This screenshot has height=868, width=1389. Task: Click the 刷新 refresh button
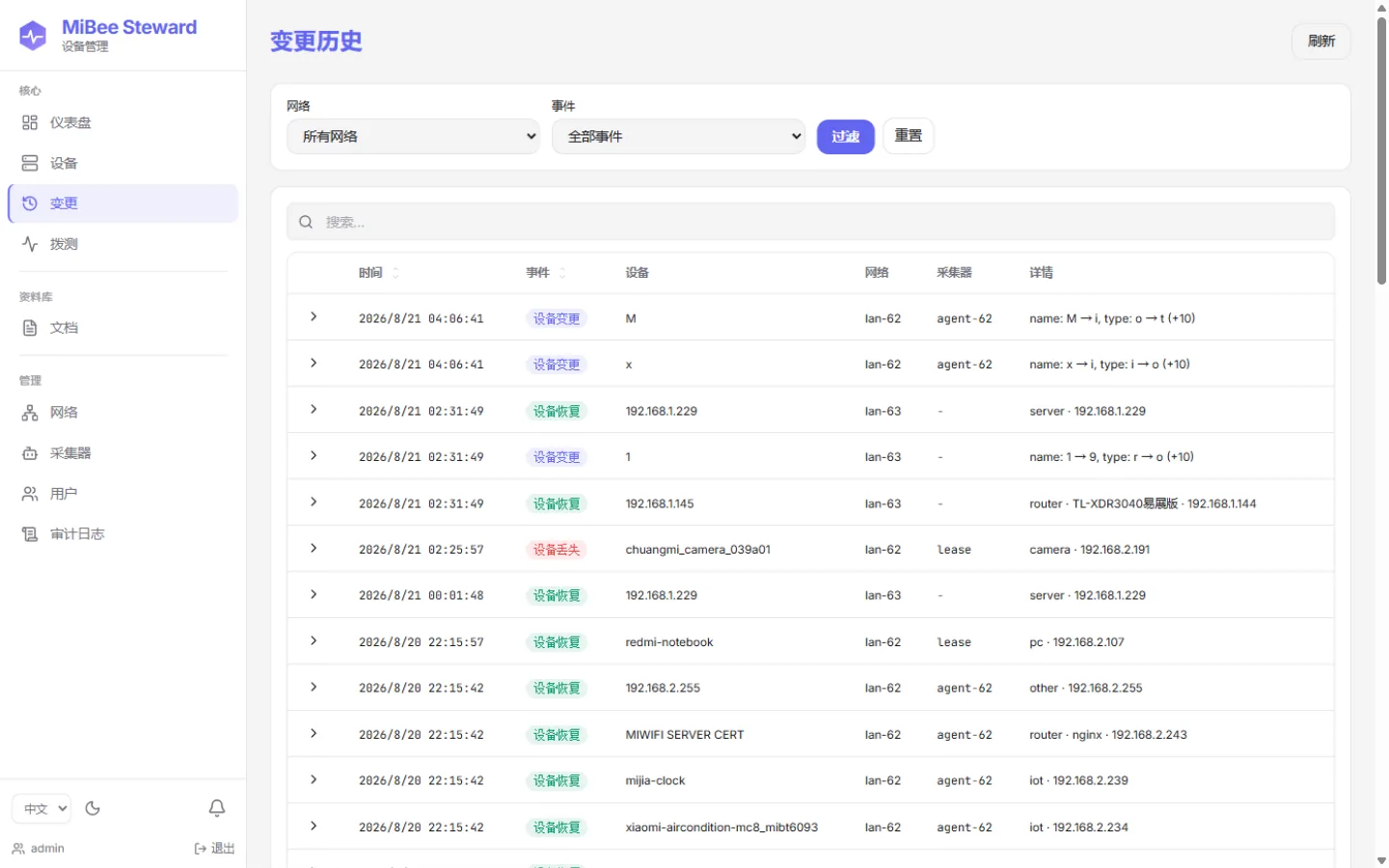(1321, 41)
